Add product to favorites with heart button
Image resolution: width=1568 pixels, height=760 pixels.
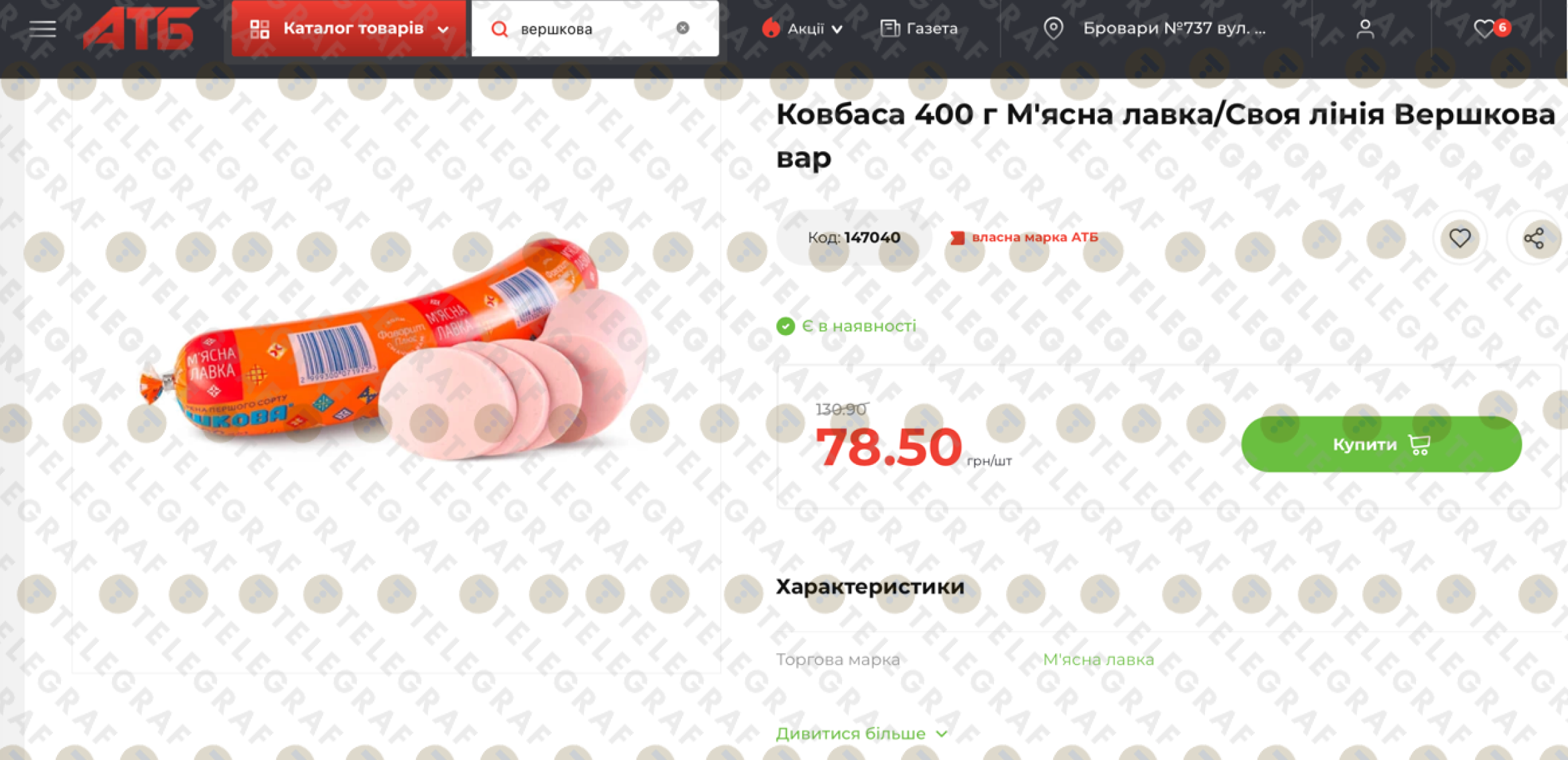coord(1460,238)
